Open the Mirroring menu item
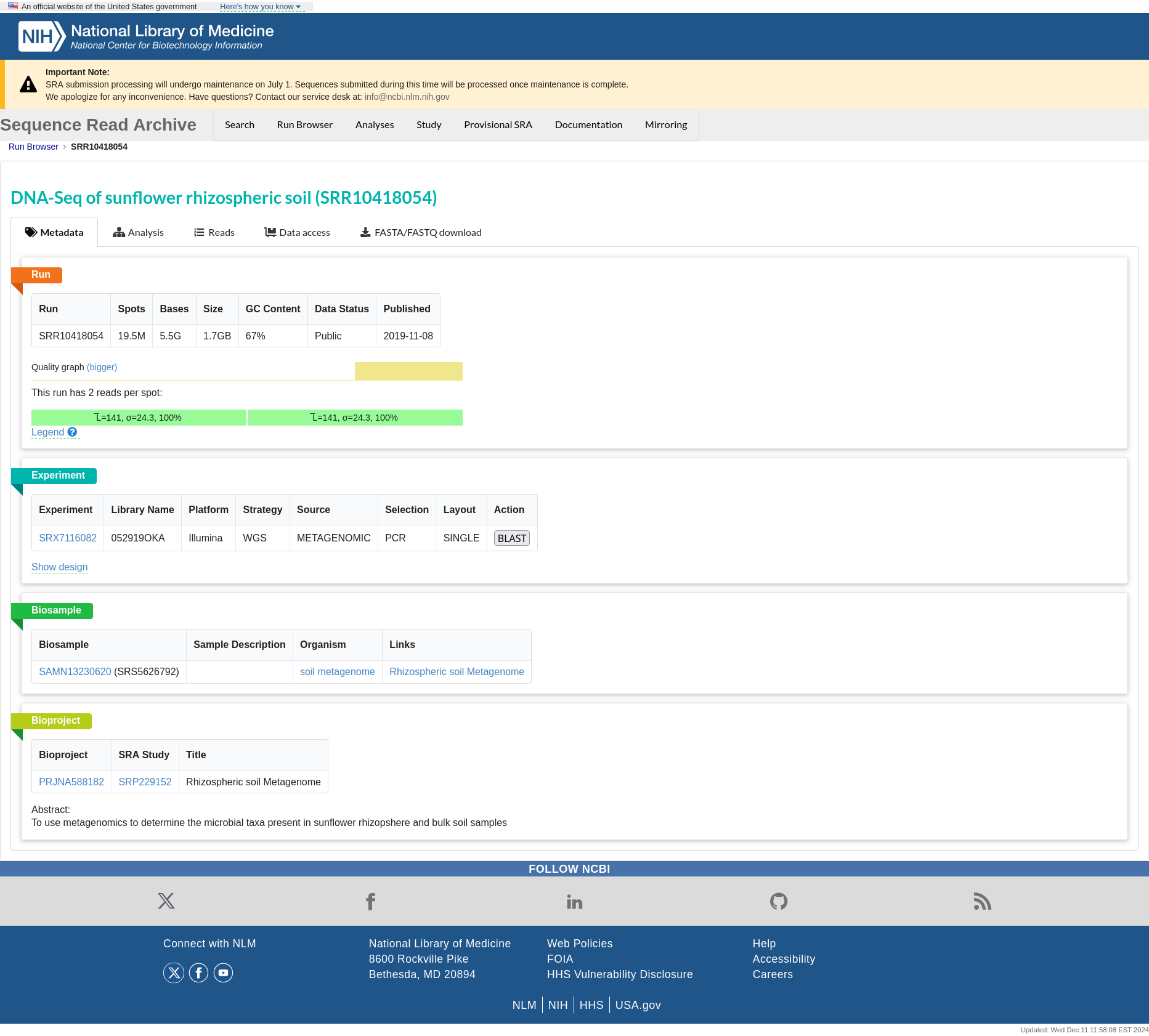This screenshot has width=1149, height=1036. pyautogui.click(x=666, y=124)
